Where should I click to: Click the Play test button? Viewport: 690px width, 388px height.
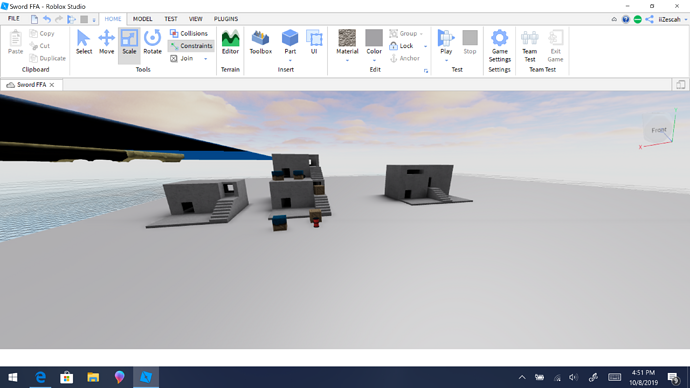coord(446,42)
